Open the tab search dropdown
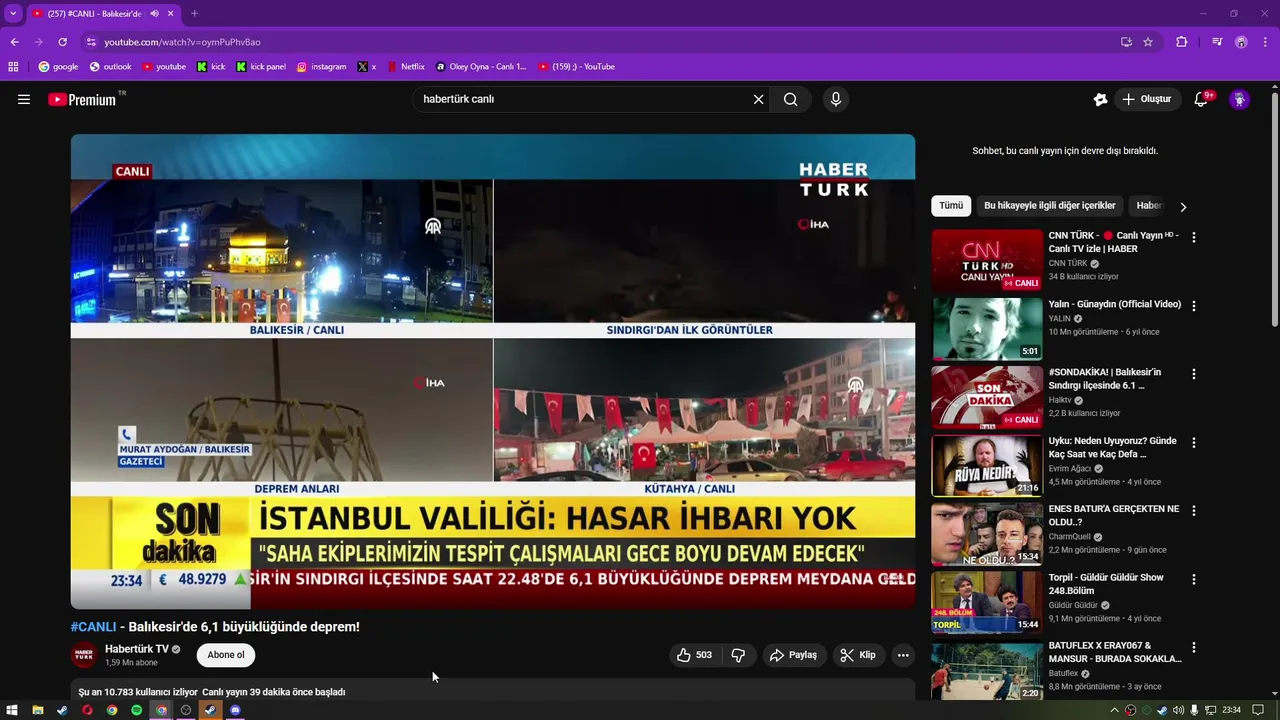Screen dimensions: 1280x720 coord(13,14)
